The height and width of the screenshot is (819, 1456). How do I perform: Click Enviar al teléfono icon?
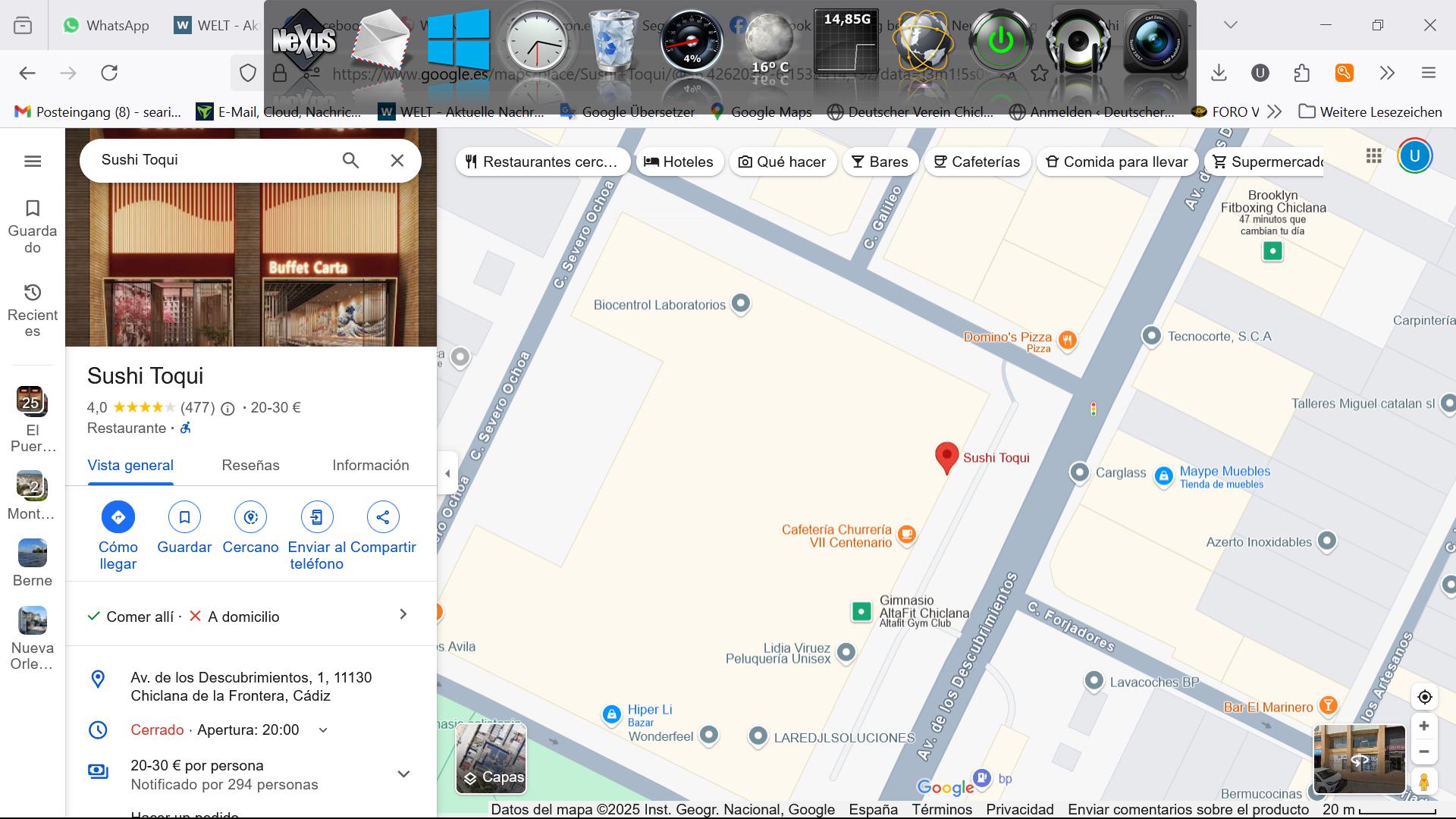click(x=316, y=517)
